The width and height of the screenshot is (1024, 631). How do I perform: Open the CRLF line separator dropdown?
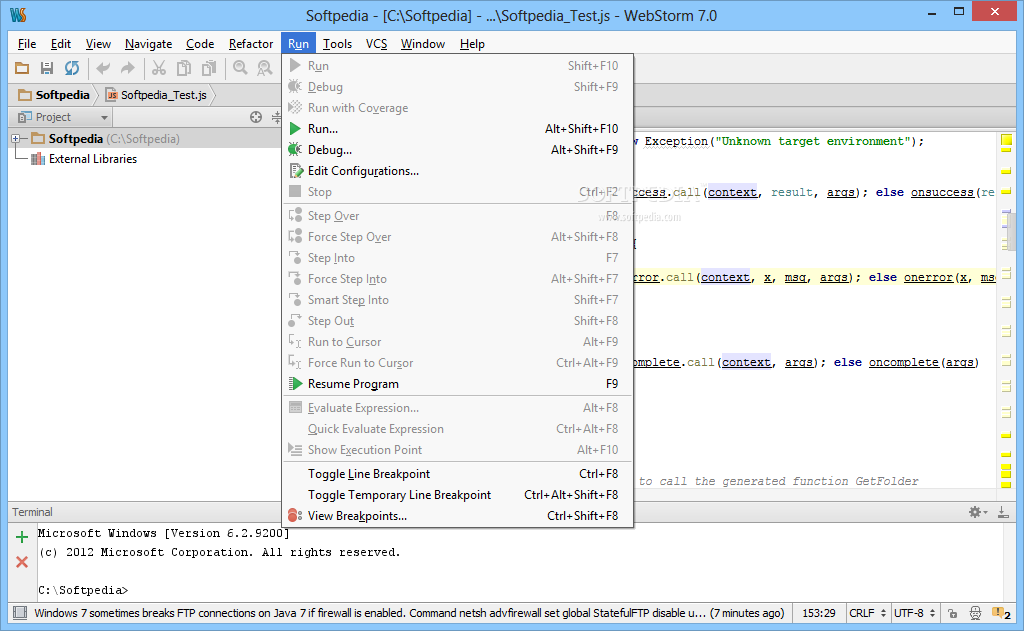tap(867, 613)
